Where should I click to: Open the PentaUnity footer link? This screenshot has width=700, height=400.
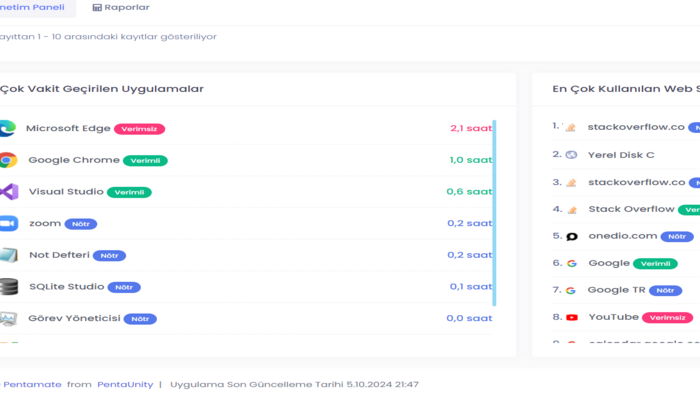[125, 384]
